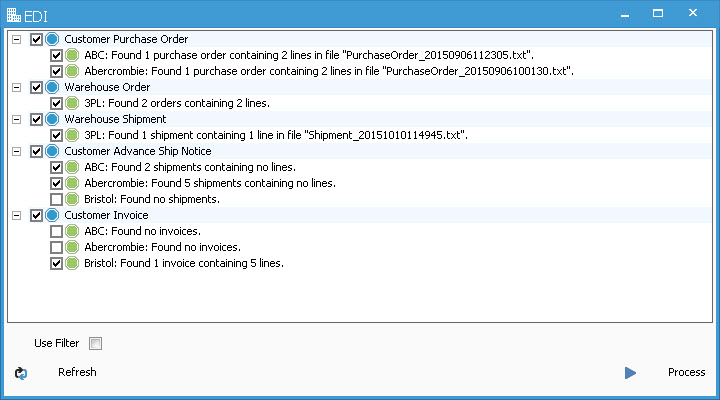Uncheck the 3PL shipment file checkbox
This screenshot has height=400, width=720.
pos(56,135)
